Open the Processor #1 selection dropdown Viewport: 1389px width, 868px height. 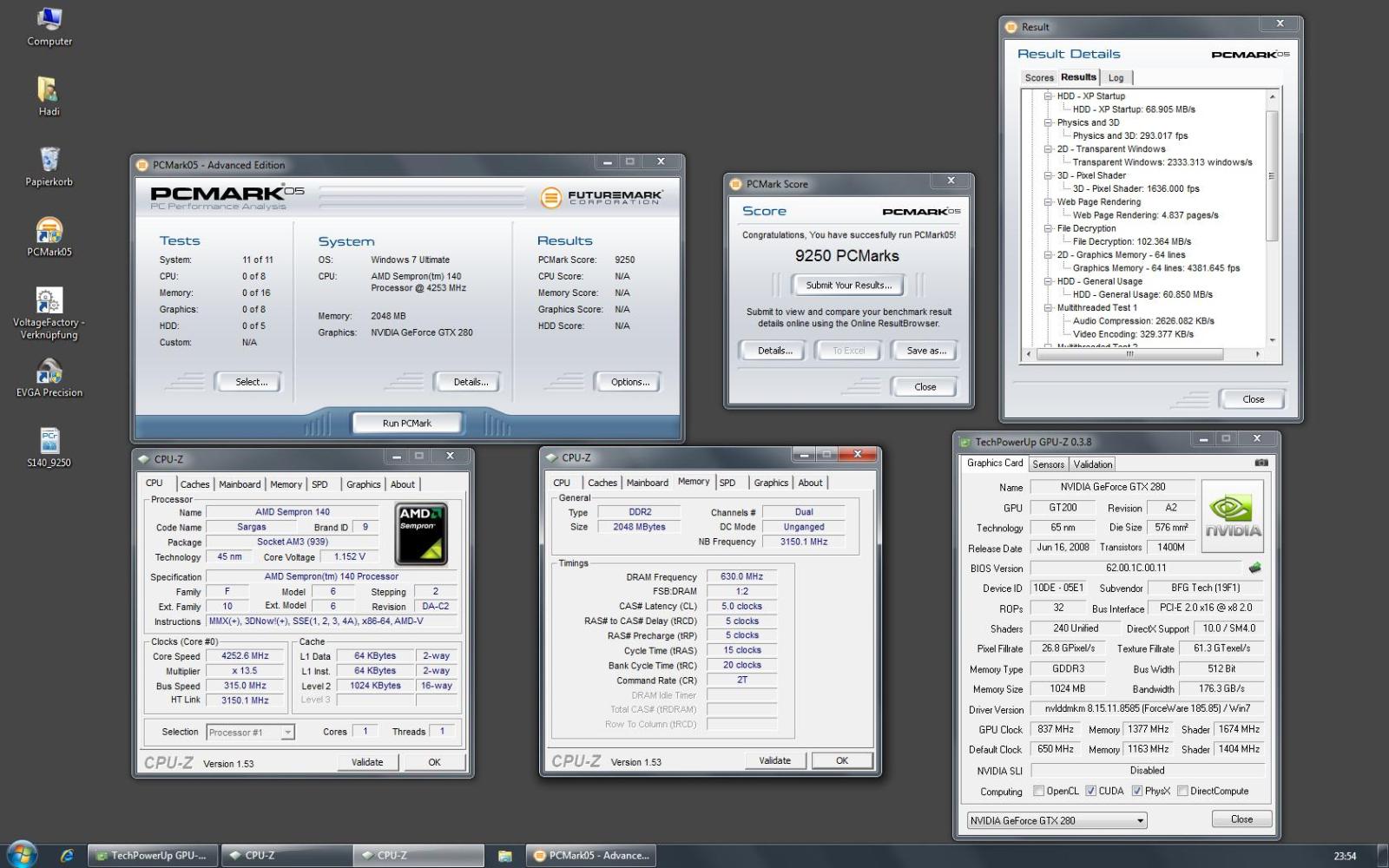(250, 733)
